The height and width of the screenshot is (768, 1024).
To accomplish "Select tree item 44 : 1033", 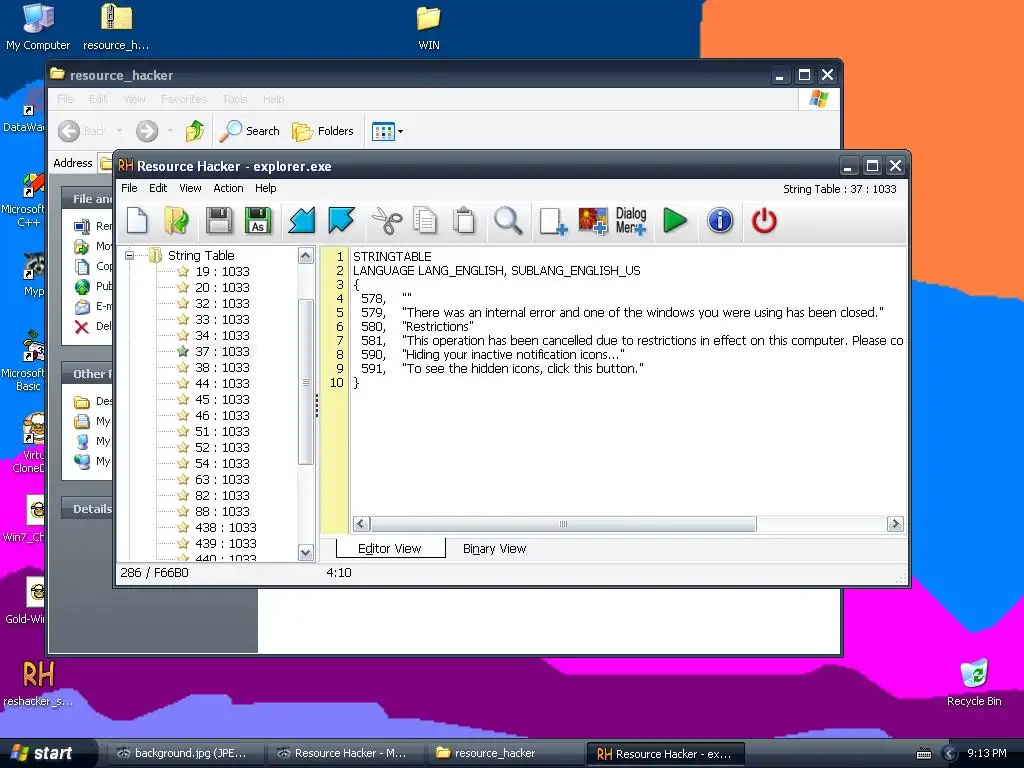I will tap(222, 383).
